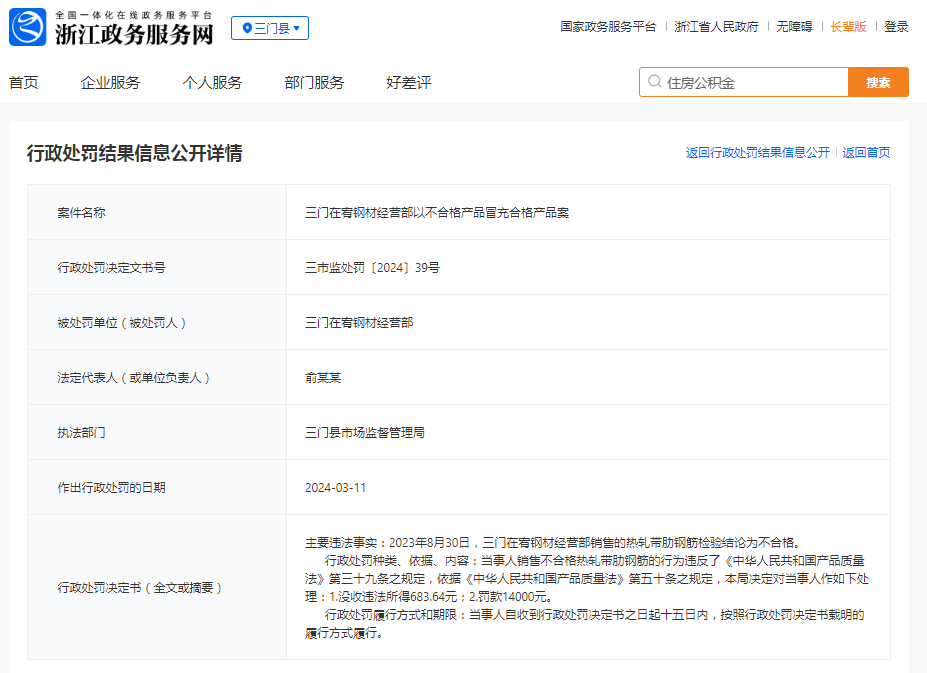Click the 住房公积金 search input field
This screenshot has width=927, height=673.
click(750, 83)
